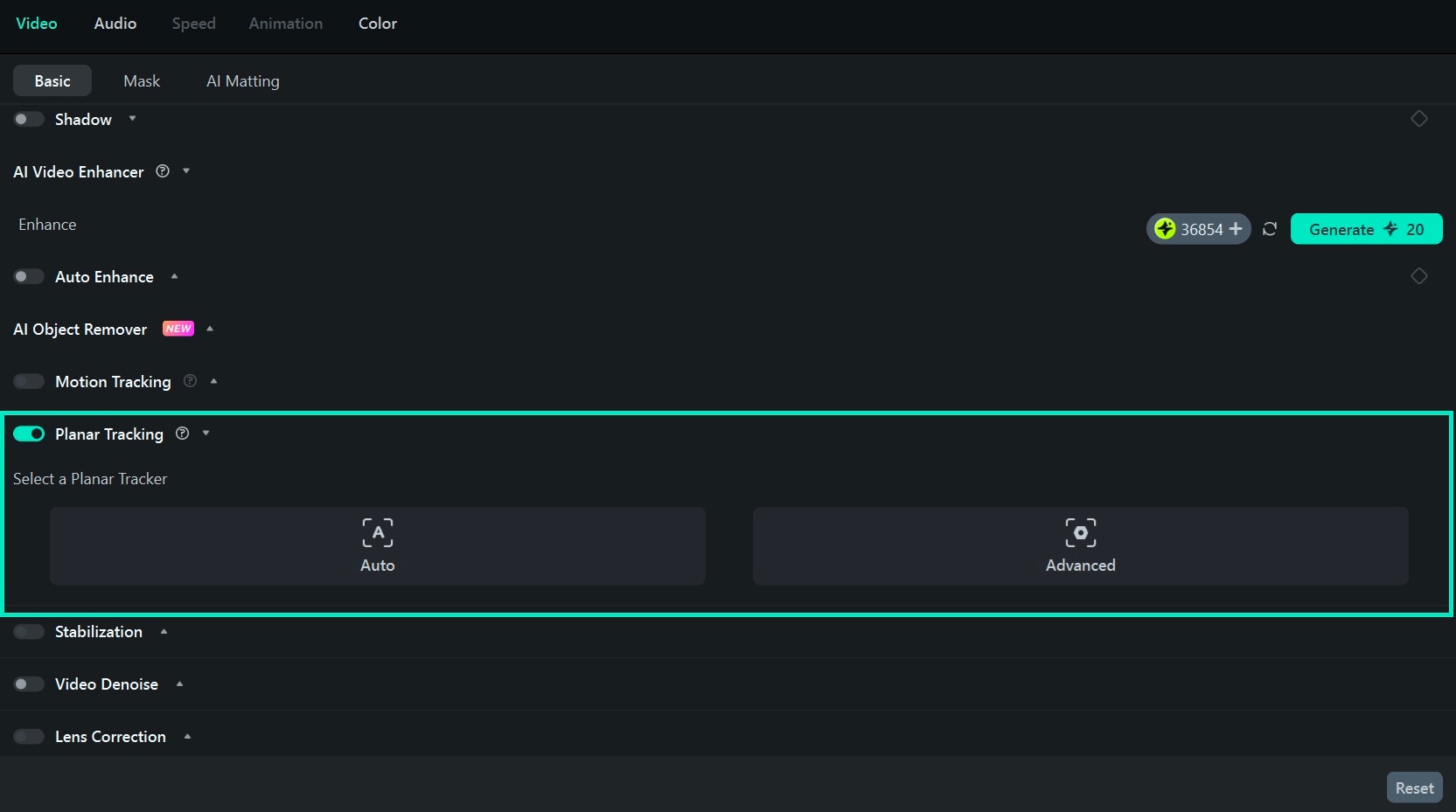Click the plus to add more credits
This screenshot has width=1456, height=812.
[x=1236, y=229]
